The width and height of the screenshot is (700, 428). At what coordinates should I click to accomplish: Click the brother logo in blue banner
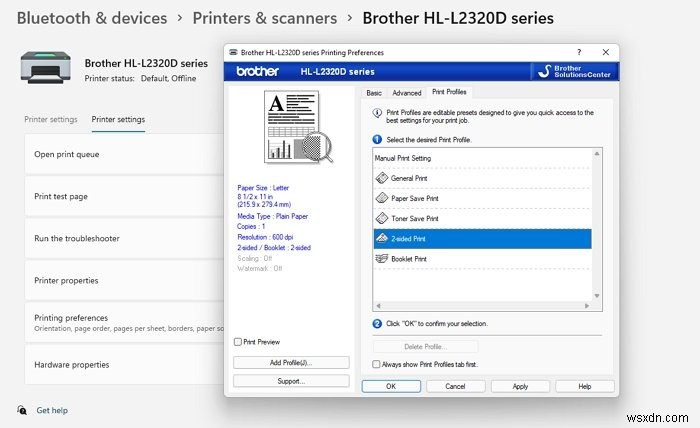(x=258, y=71)
